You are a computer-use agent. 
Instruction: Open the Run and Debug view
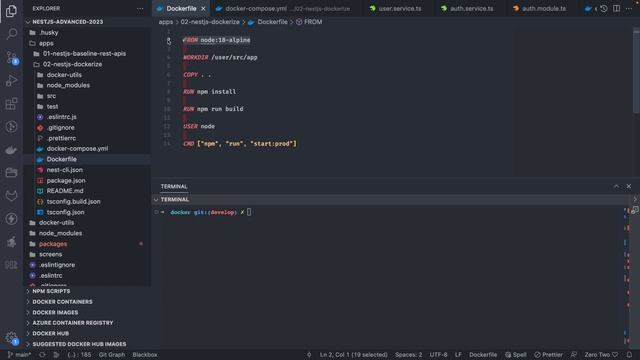pyautogui.click(x=11, y=80)
